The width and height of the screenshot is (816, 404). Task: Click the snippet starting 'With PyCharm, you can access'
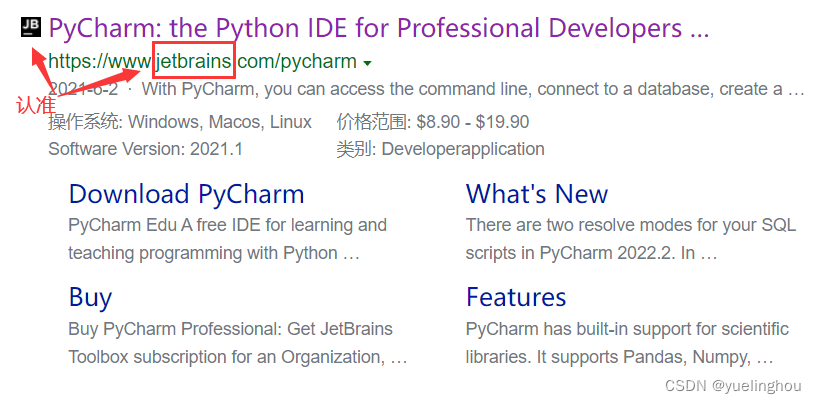pos(473,90)
